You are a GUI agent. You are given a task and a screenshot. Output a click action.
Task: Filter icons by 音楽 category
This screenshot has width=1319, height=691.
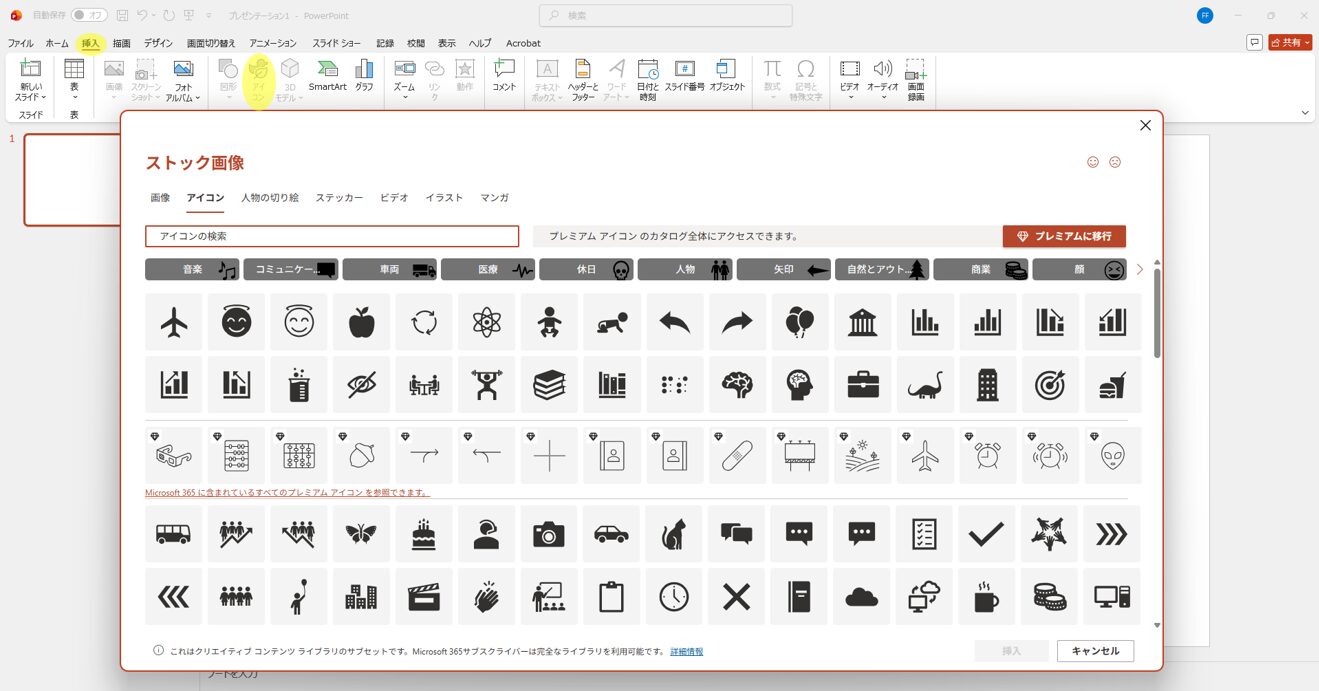(x=193, y=270)
